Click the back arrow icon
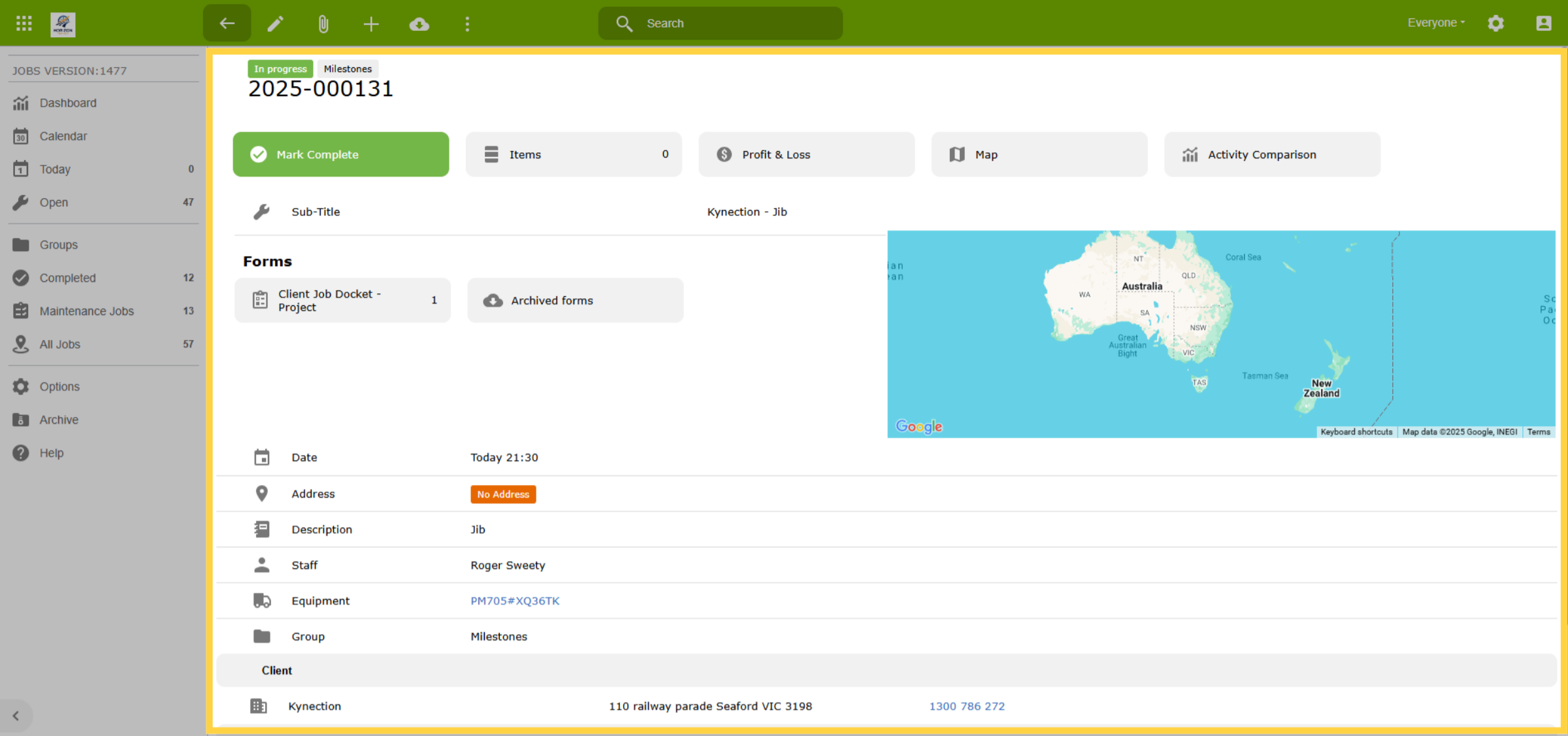This screenshot has height=736, width=1568. (227, 24)
